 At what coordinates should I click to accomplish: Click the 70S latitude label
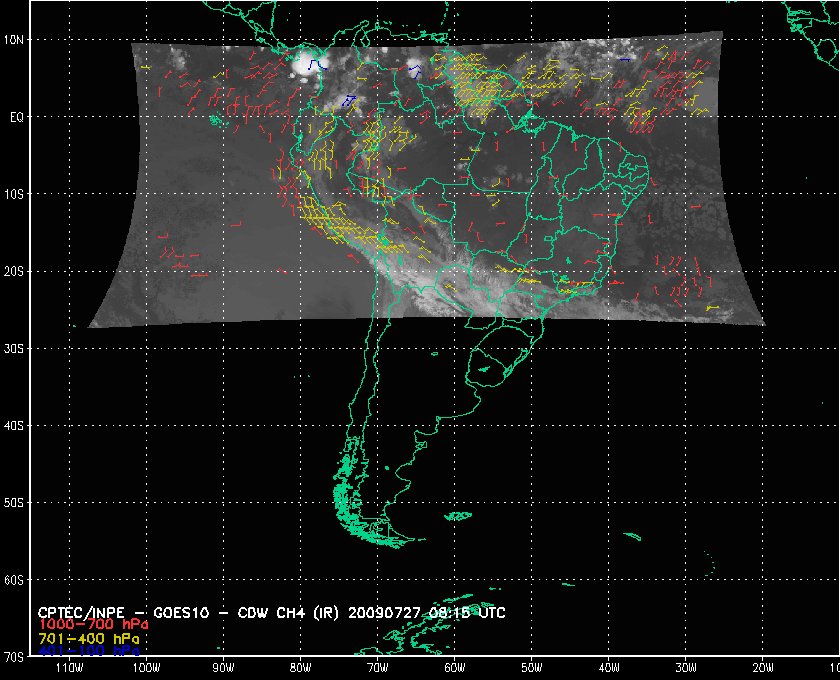(x=14, y=656)
